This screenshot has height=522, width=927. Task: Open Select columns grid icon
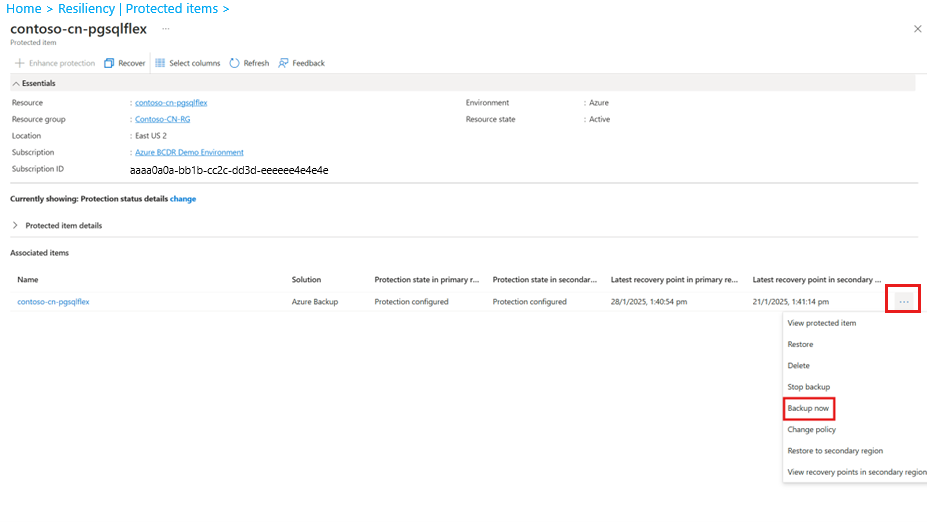coord(160,63)
